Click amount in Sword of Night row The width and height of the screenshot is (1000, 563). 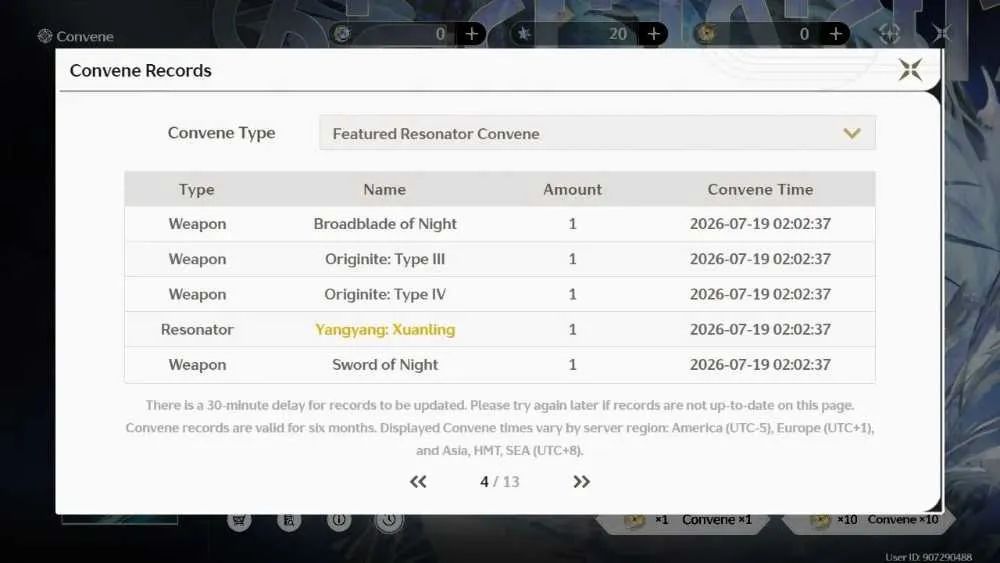pyautogui.click(x=572, y=365)
